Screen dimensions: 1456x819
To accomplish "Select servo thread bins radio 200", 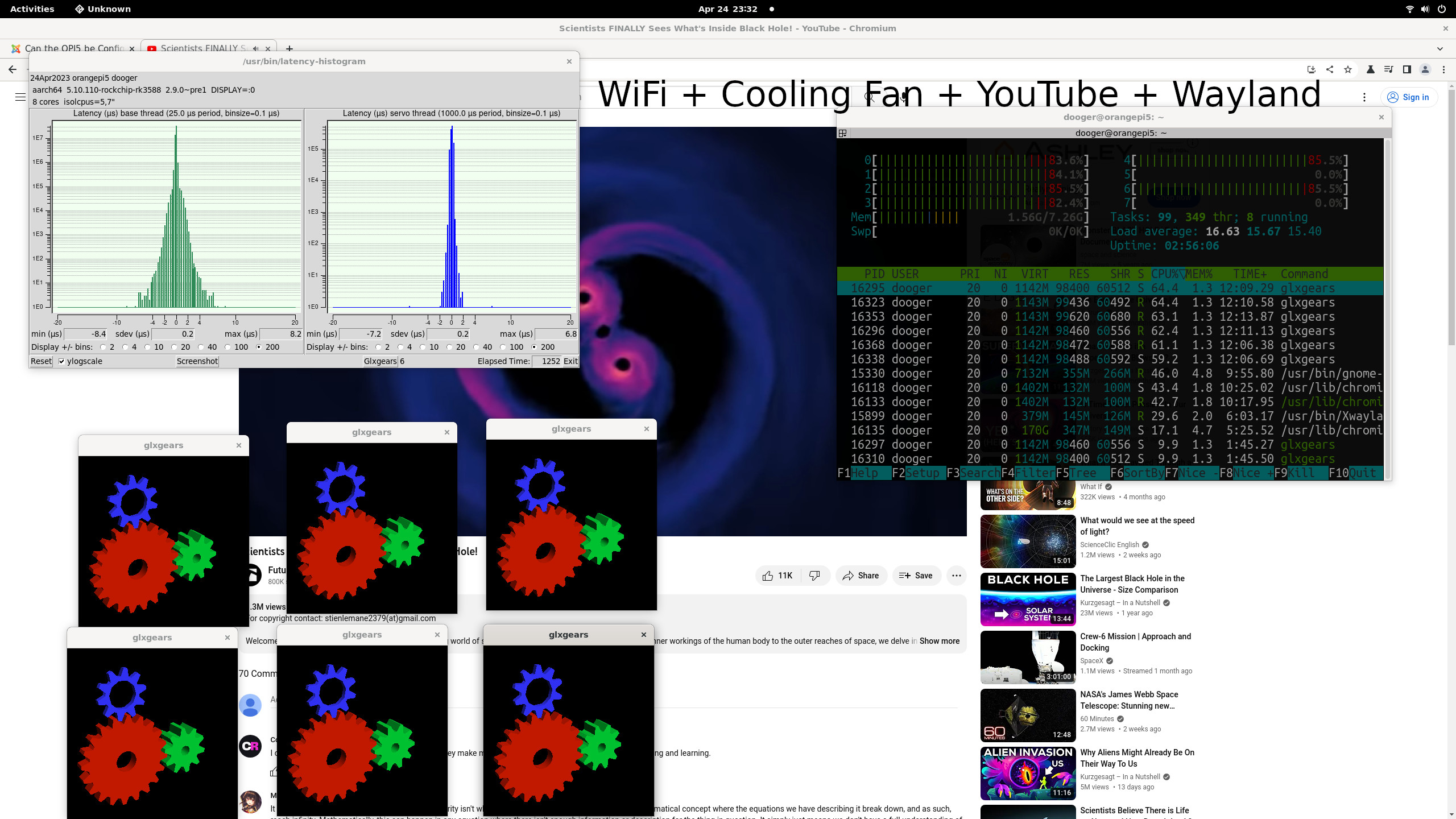I will point(533,347).
